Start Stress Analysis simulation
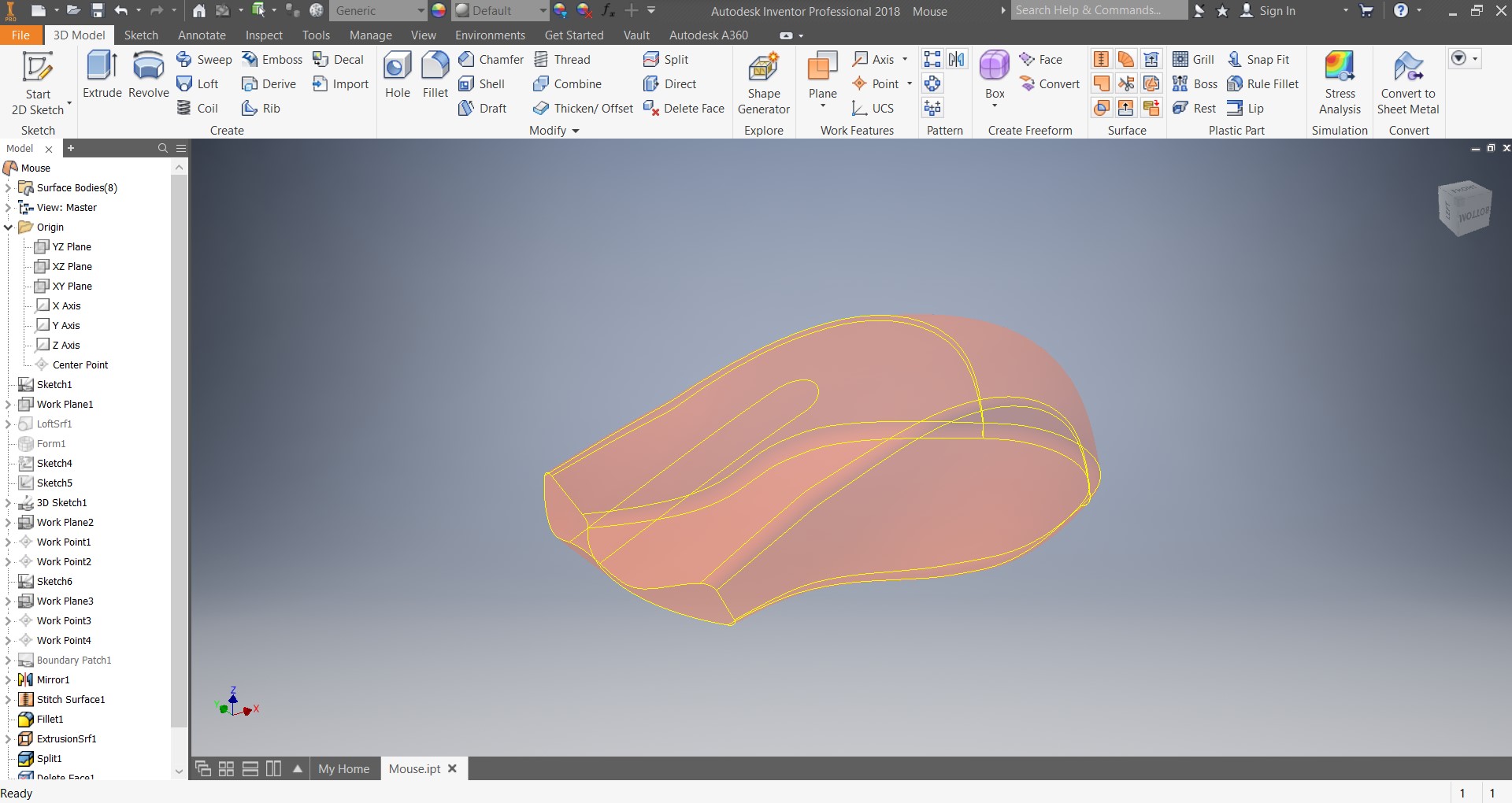The width and height of the screenshot is (1512, 803). [x=1340, y=83]
